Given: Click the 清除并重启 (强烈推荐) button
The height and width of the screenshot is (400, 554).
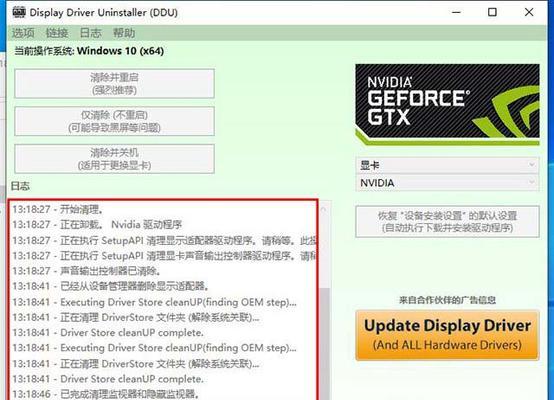Looking at the screenshot, I should (114, 83).
